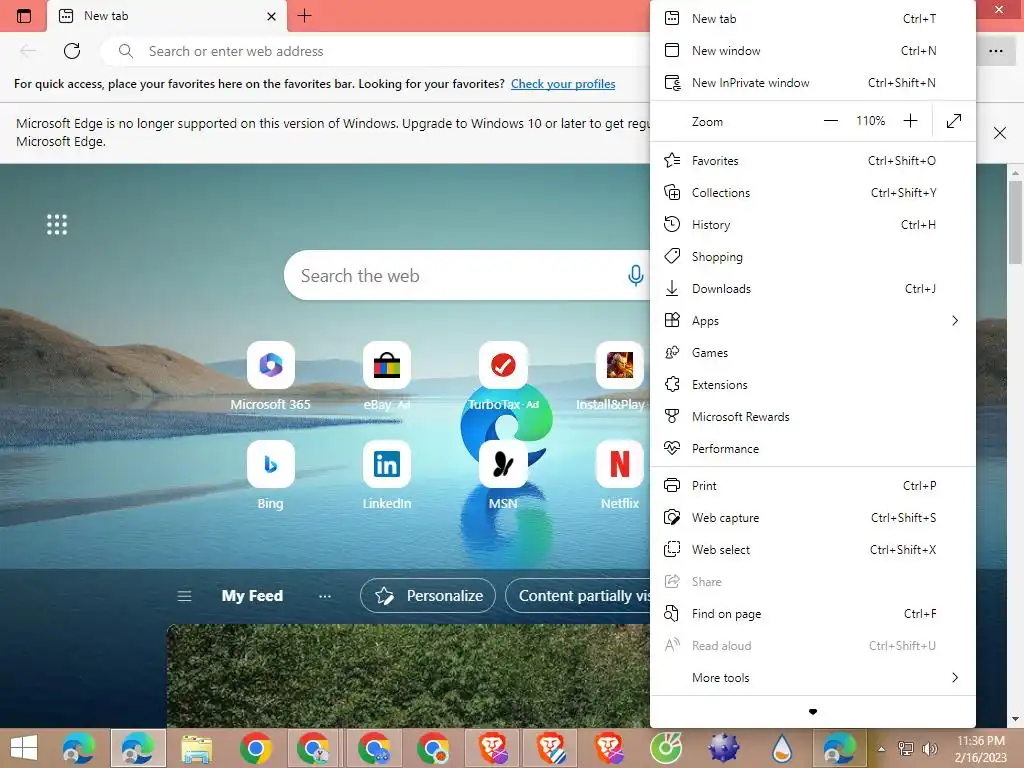Select Print in the menu
Image resolution: width=1024 pixels, height=768 pixels.
click(x=812, y=485)
